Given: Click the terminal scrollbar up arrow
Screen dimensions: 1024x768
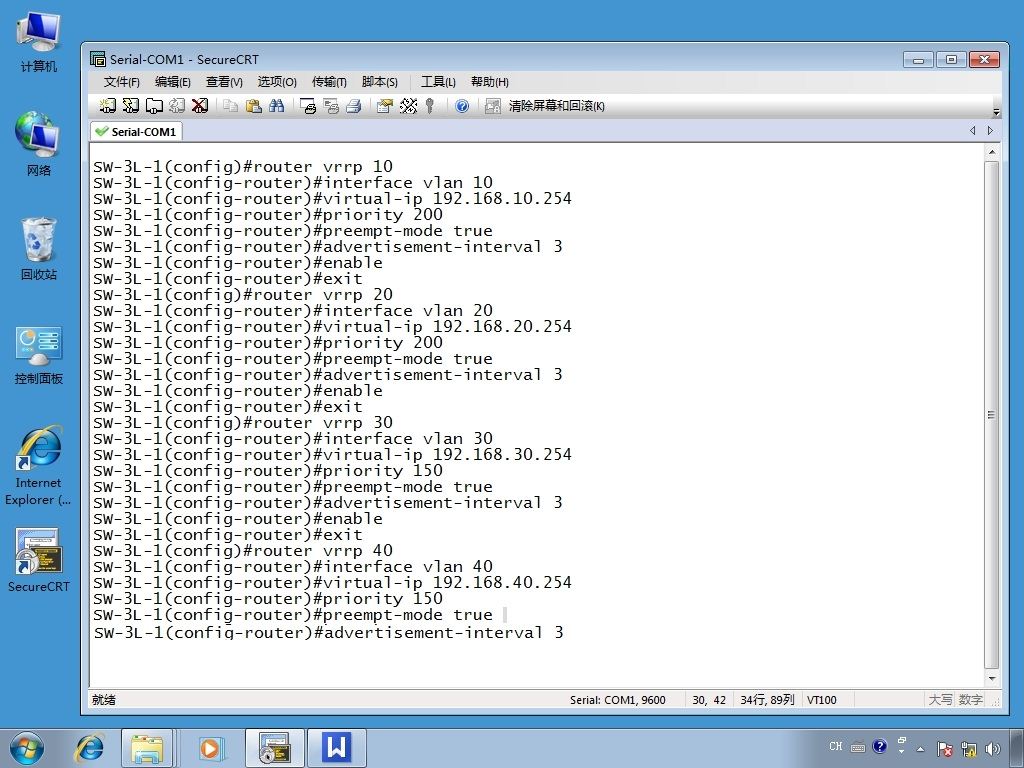Looking at the screenshot, I should 991,152.
